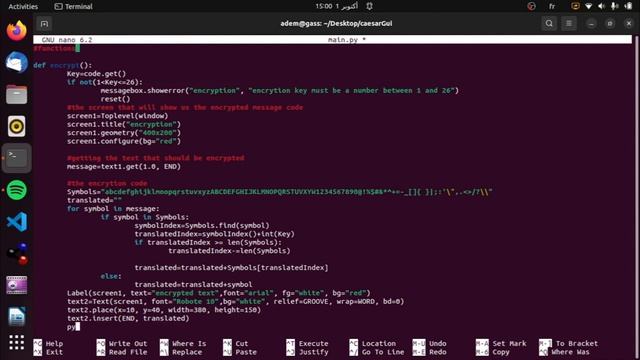Click the GNU nano 6.2 version text
This screenshot has height=360, width=640.
pyautogui.click(x=67, y=40)
